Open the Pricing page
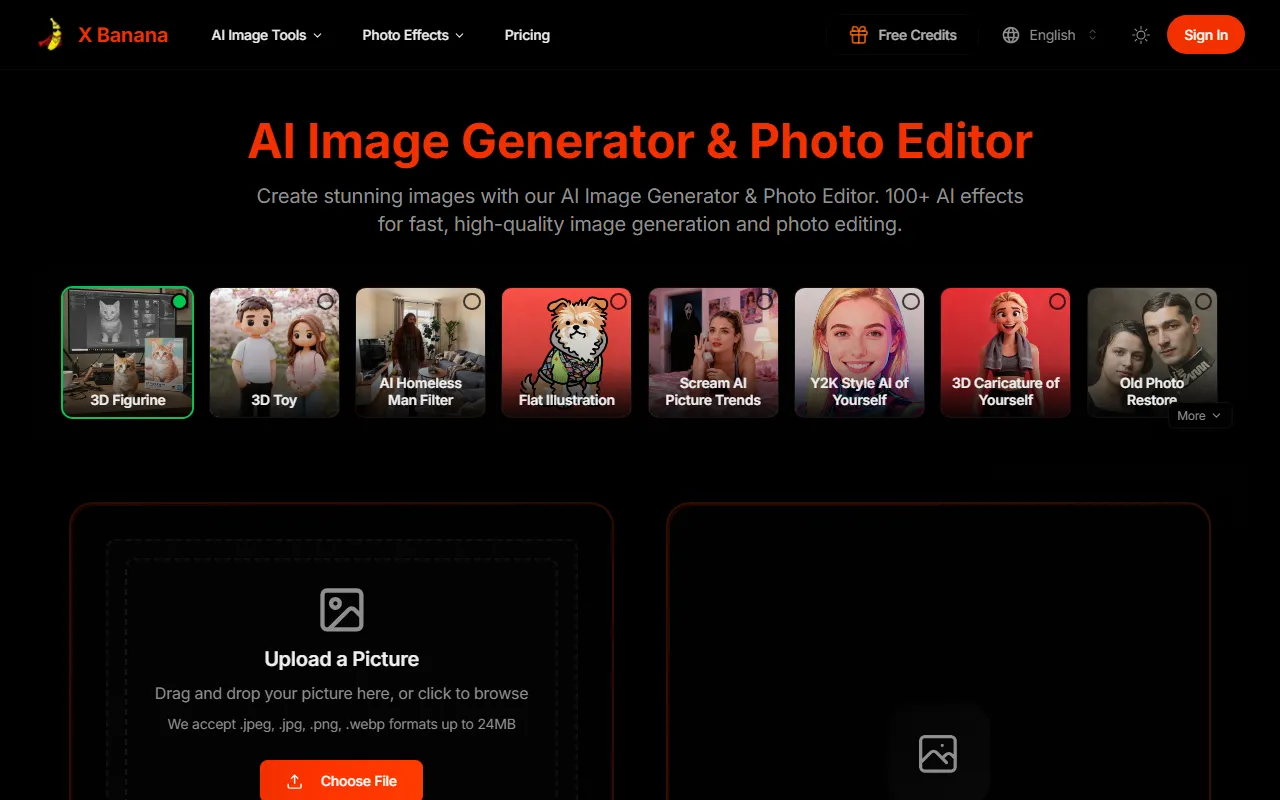Image resolution: width=1280 pixels, height=800 pixels. [527, 35]
